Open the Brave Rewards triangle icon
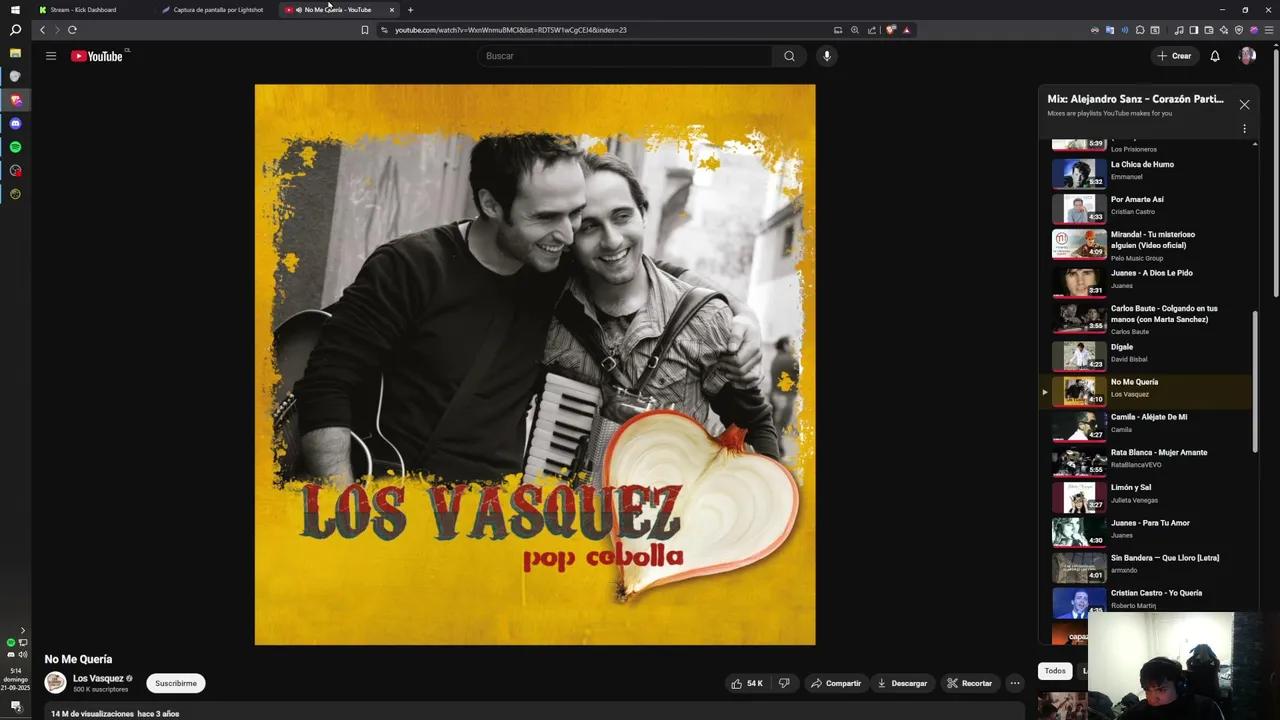Viewport: 1280px width, 720px height. click(907, 30)
